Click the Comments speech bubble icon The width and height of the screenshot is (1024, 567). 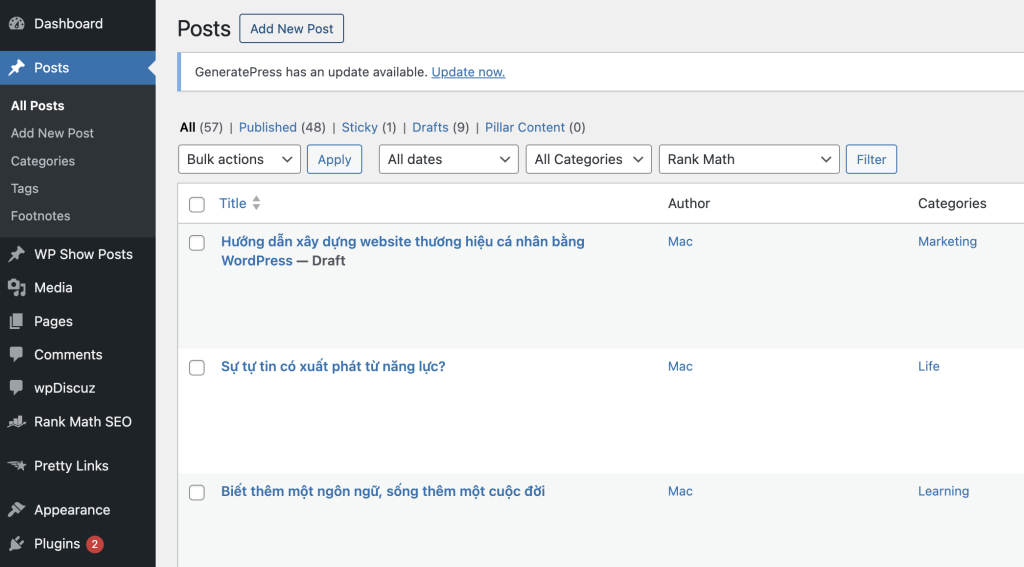(x=17, y=355)
